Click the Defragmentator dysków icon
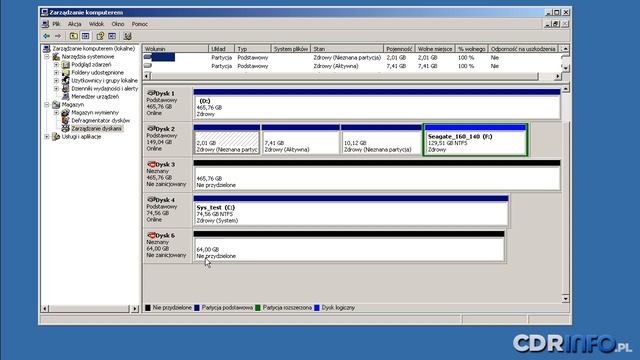The image size is (640, 360). 65,120
